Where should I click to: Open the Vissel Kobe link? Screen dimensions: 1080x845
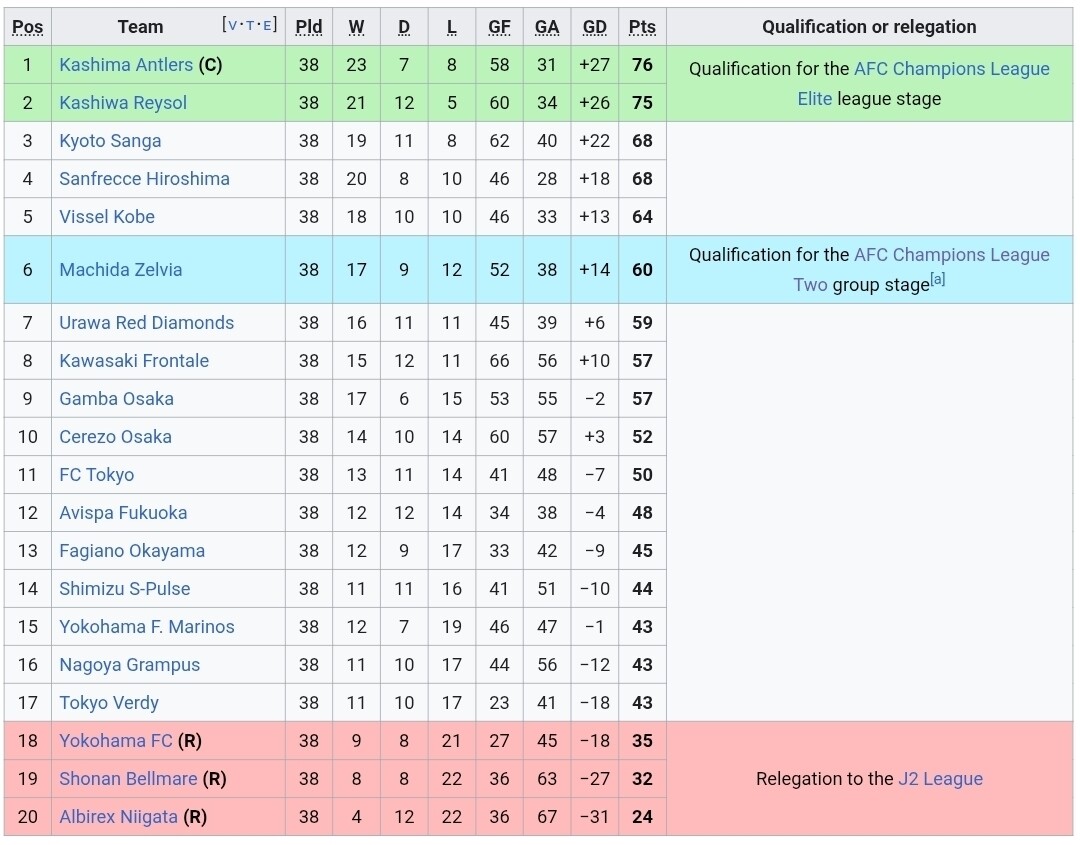[106, 217]
